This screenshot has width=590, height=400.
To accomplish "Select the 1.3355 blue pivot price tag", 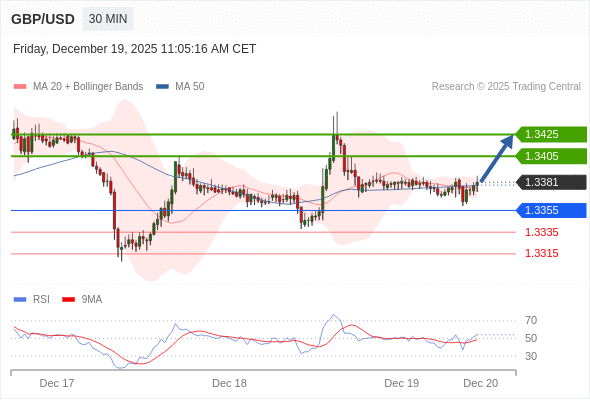I will [x=551, y=210].
